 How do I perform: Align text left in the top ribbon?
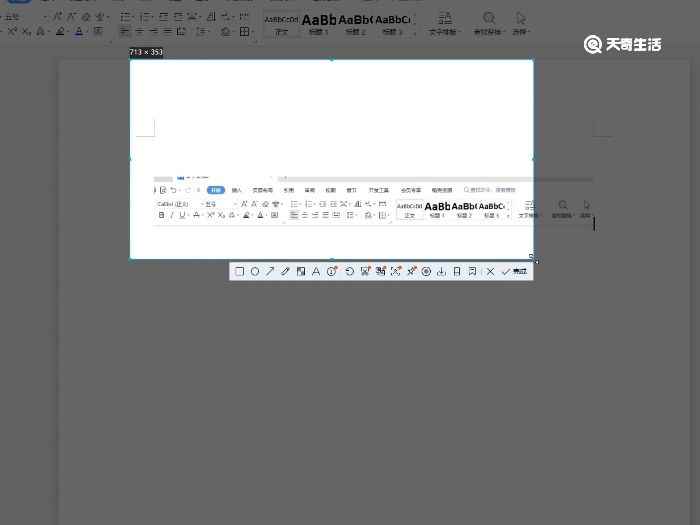(x=125, y=31)
